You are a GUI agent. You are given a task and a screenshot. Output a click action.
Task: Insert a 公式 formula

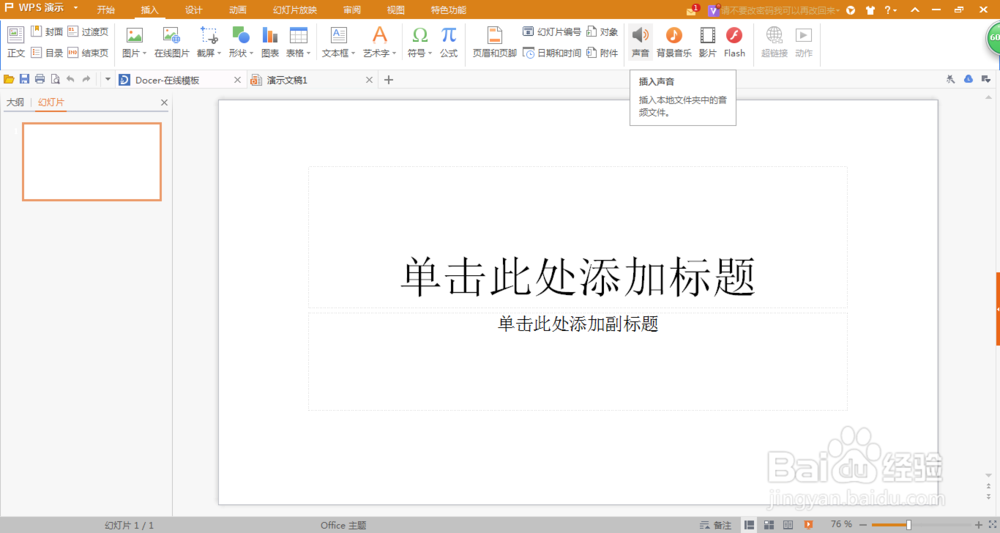coord(449,42)
